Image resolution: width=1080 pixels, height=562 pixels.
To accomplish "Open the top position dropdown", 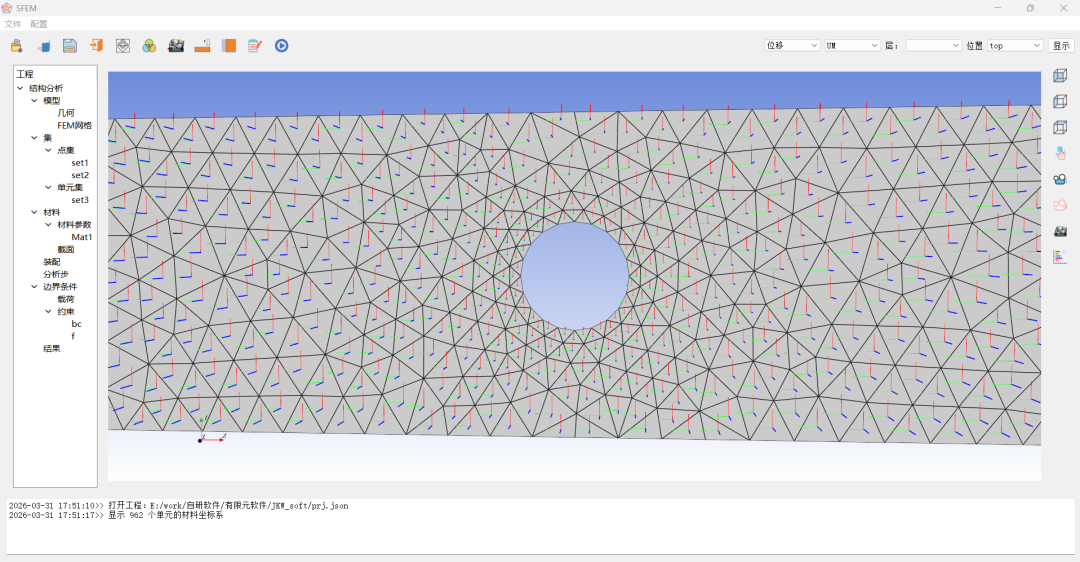I will [x=1015, y=45].
